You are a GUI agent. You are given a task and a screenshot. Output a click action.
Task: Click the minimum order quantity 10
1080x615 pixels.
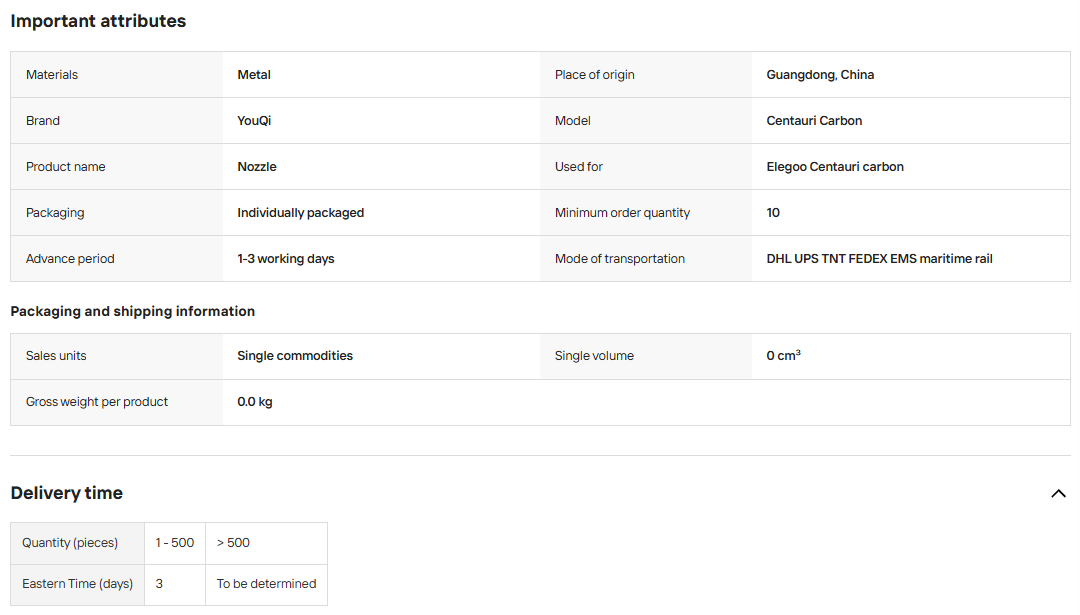[x=773, y=213]
